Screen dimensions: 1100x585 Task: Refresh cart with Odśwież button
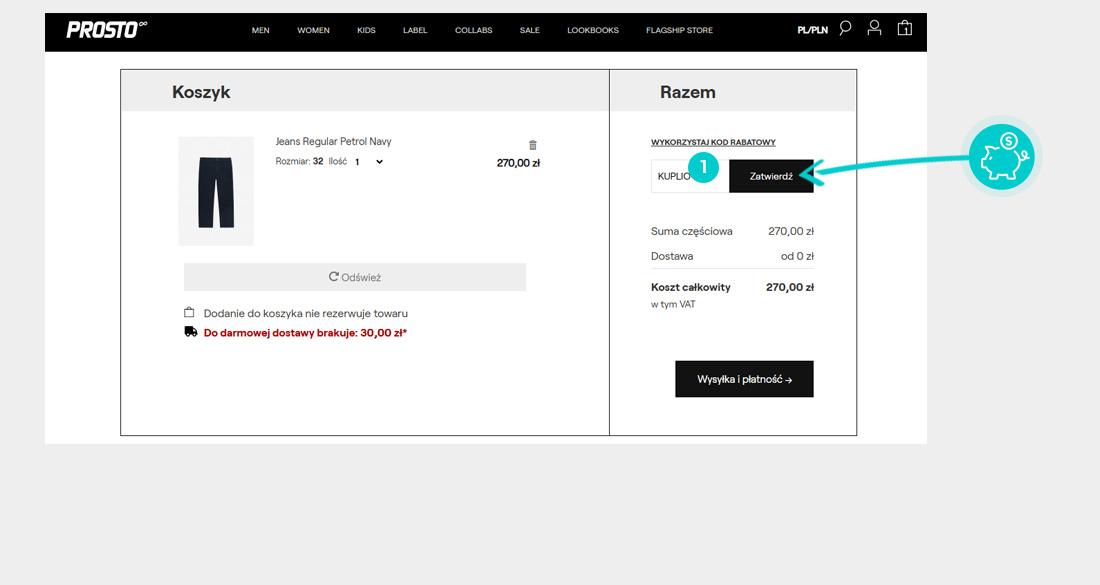(355, 277)
